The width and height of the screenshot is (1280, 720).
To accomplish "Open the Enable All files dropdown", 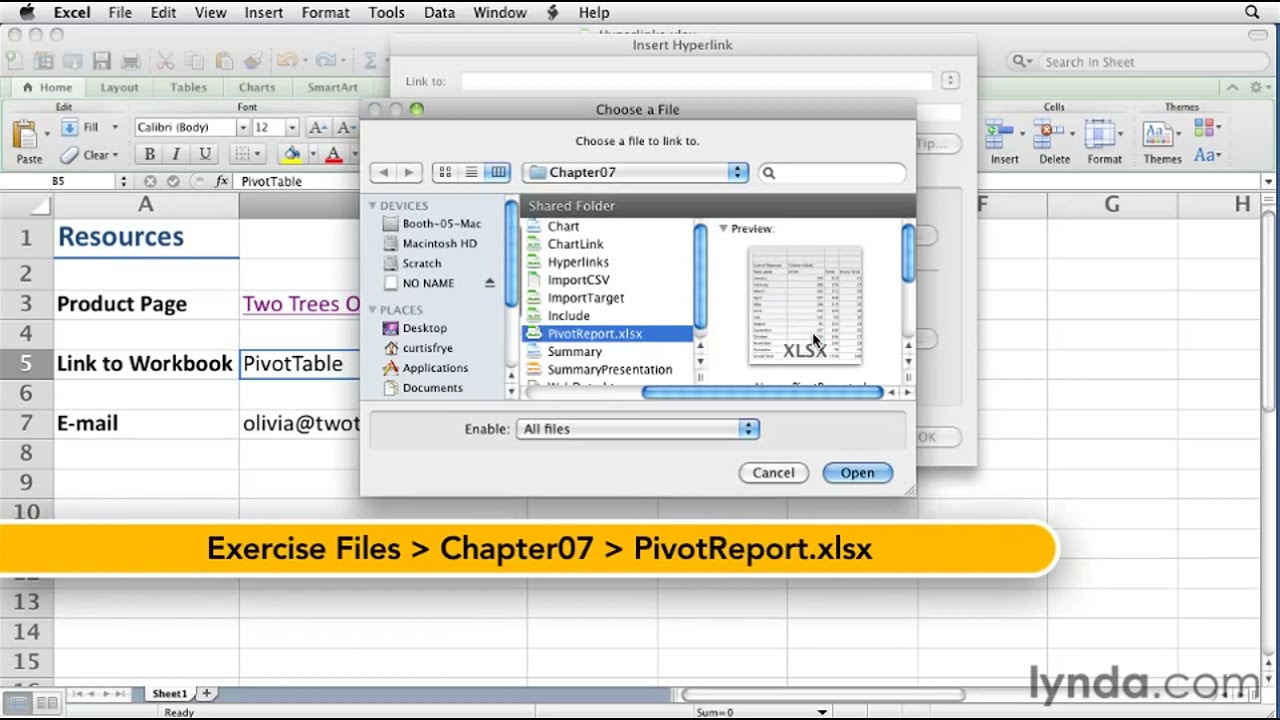I will click(x=638, y=429).
